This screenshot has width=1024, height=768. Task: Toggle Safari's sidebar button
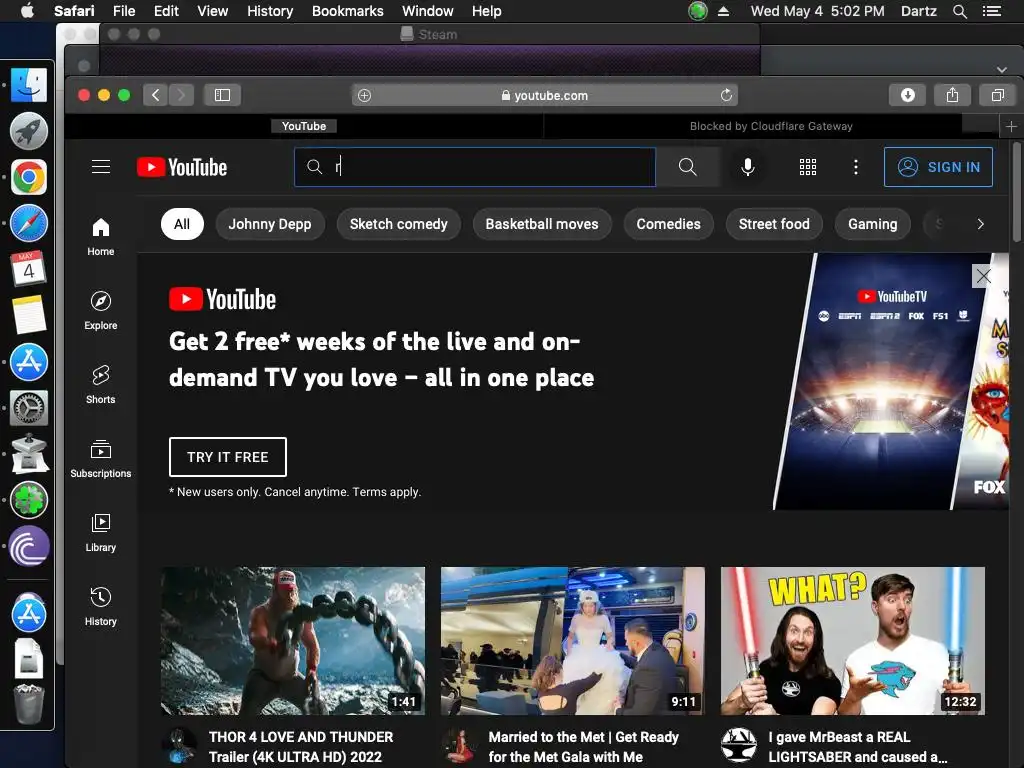(222, 95)
